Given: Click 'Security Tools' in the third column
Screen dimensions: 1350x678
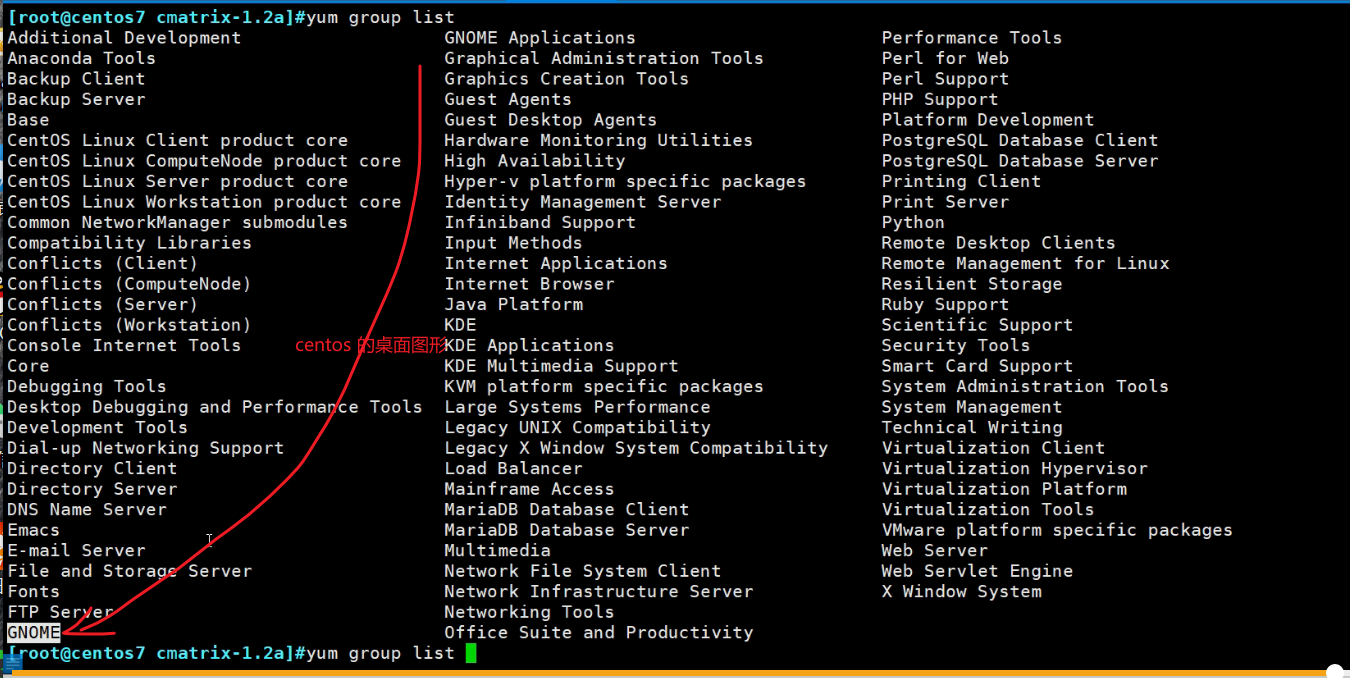Looking at the screenshot, I should (955, 345).
